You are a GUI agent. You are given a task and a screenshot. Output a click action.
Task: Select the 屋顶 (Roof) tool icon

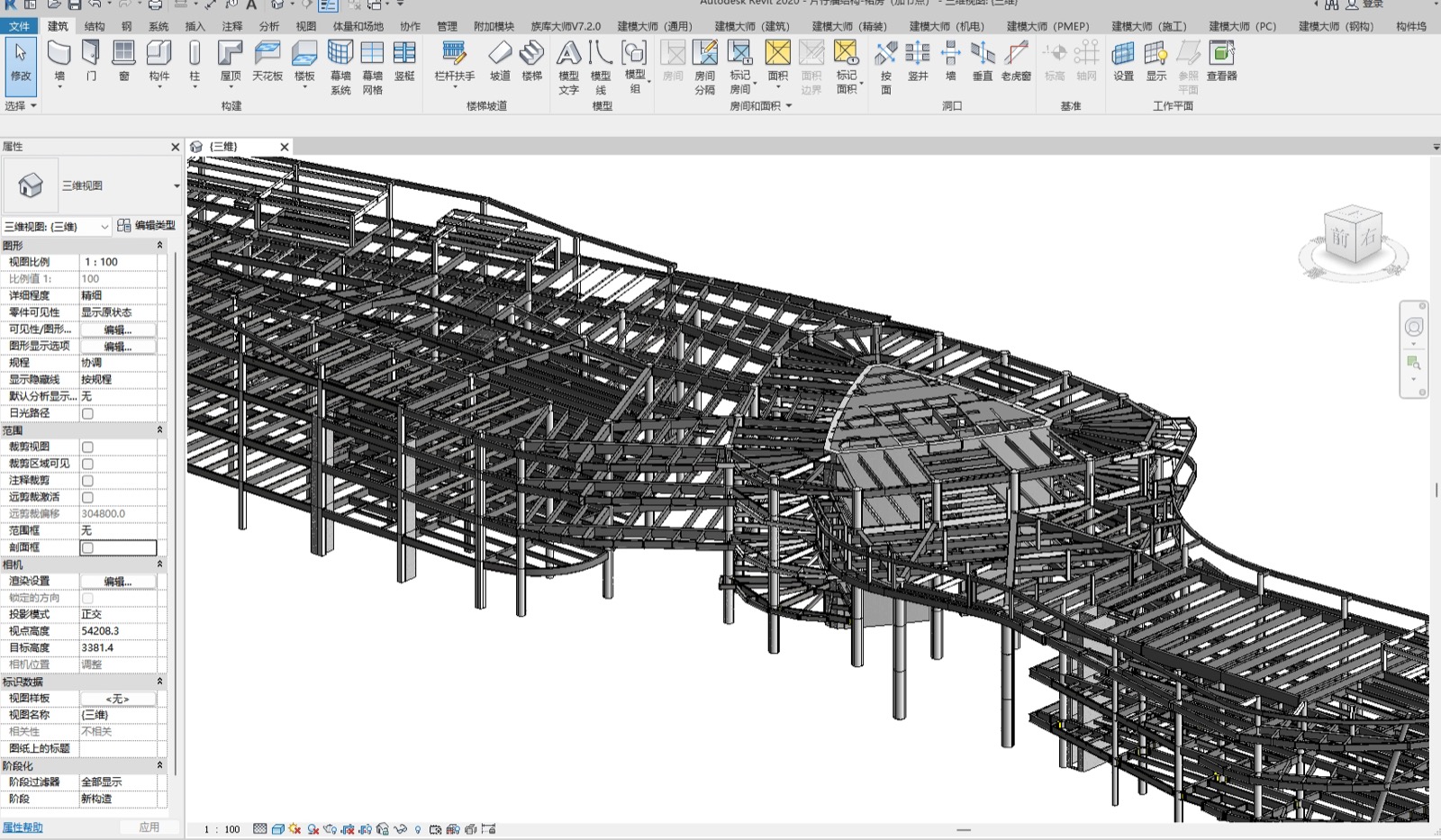tap(231, 54)
